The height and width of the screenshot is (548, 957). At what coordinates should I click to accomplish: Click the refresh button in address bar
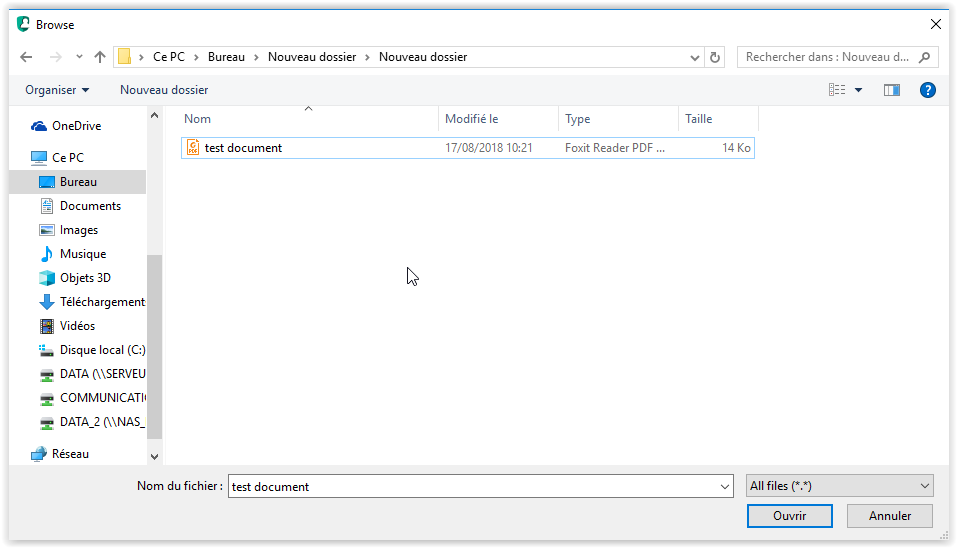[x=714, y=57]
